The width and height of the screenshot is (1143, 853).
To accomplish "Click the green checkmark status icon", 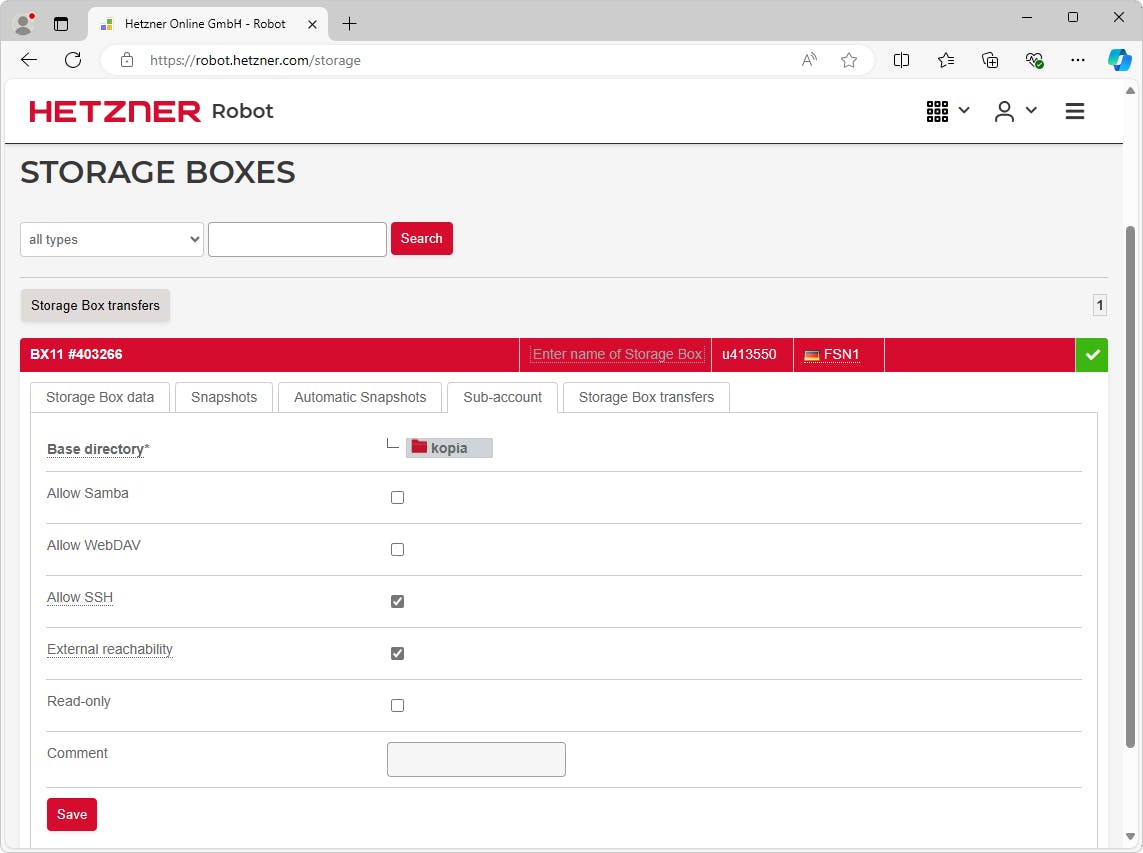I will point(1091,355).
